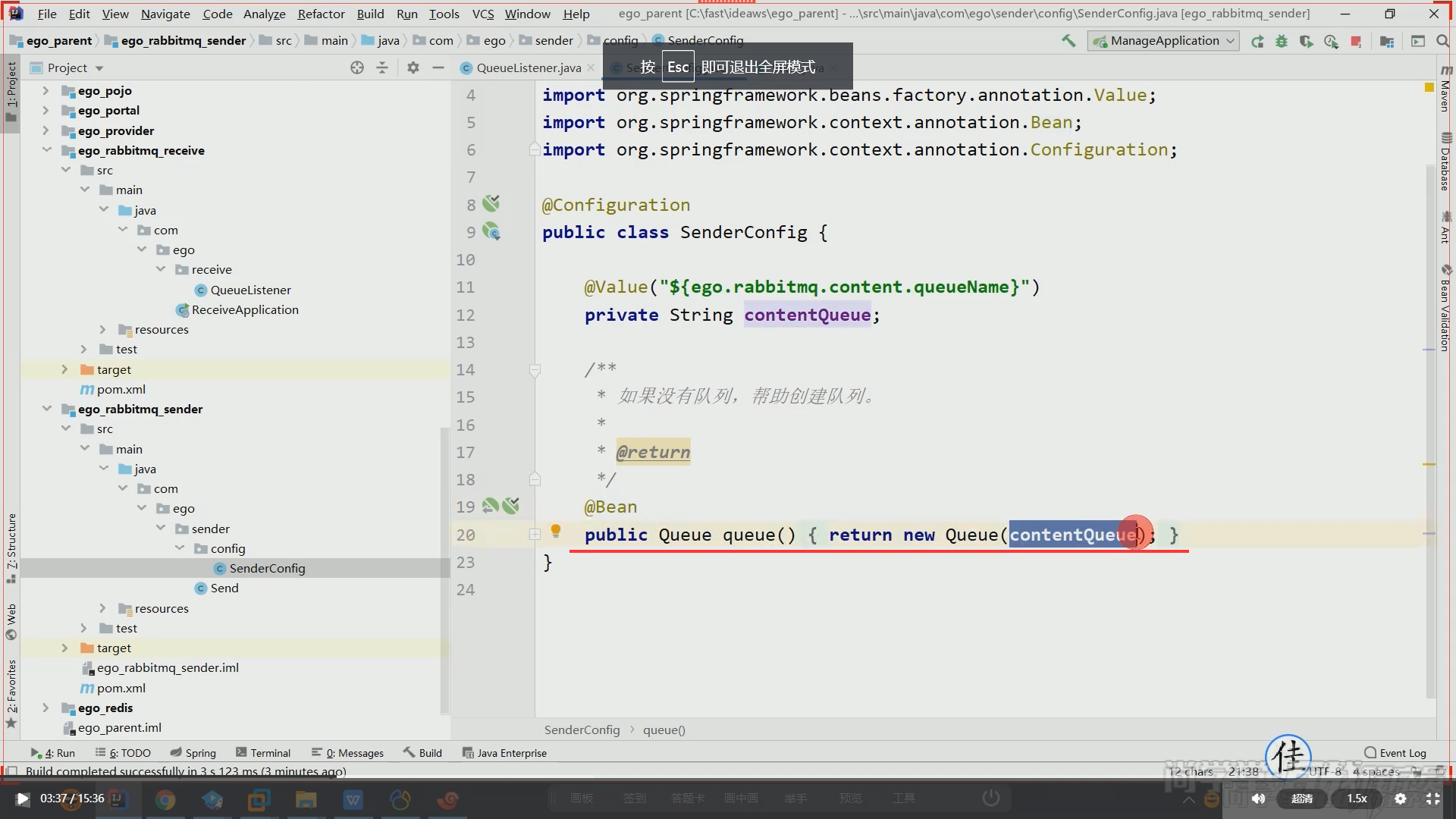Collapse the ego_rabbitmq_receive module

45,150
